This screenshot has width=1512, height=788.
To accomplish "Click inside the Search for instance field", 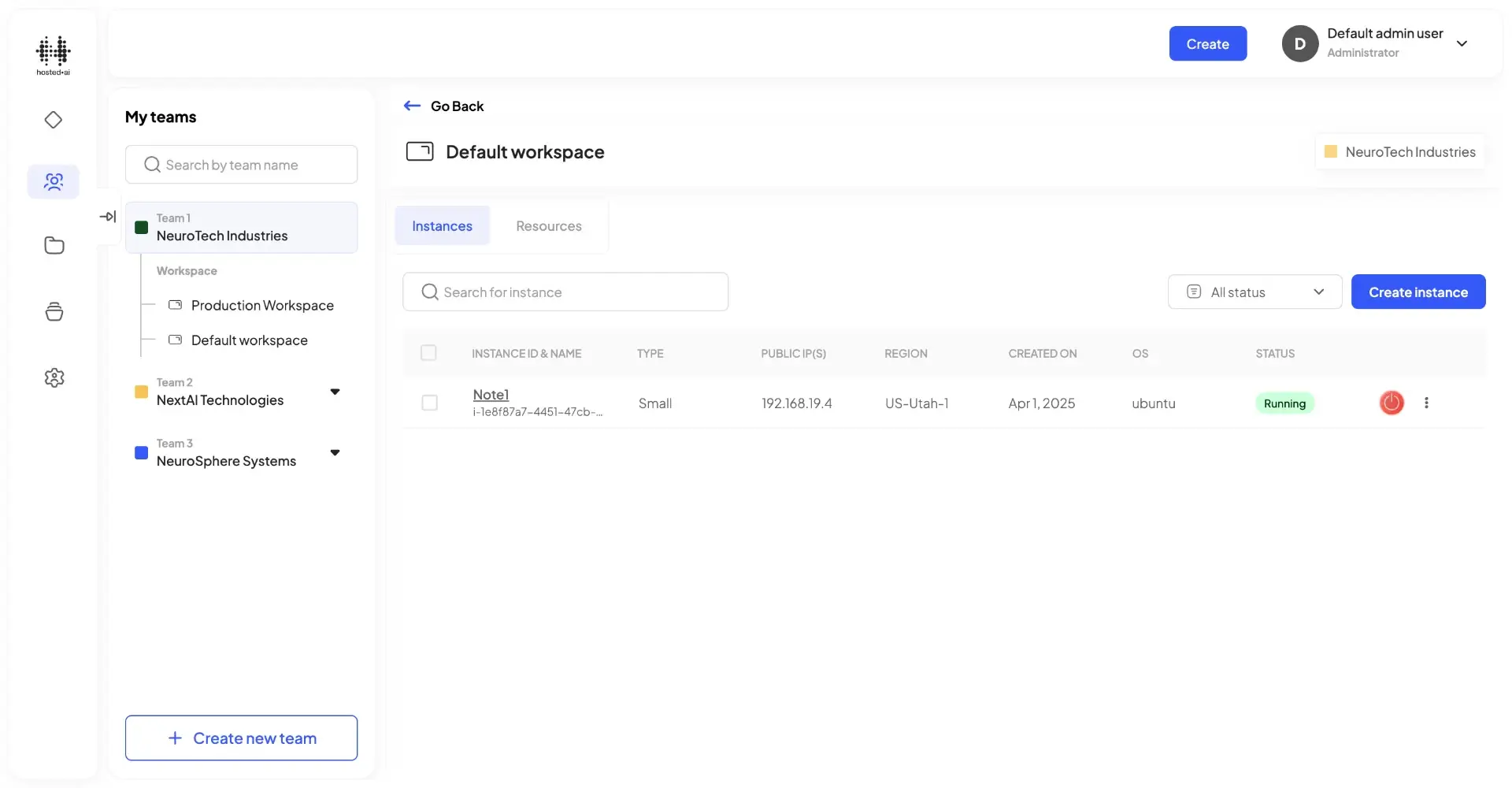I will 565,292.
